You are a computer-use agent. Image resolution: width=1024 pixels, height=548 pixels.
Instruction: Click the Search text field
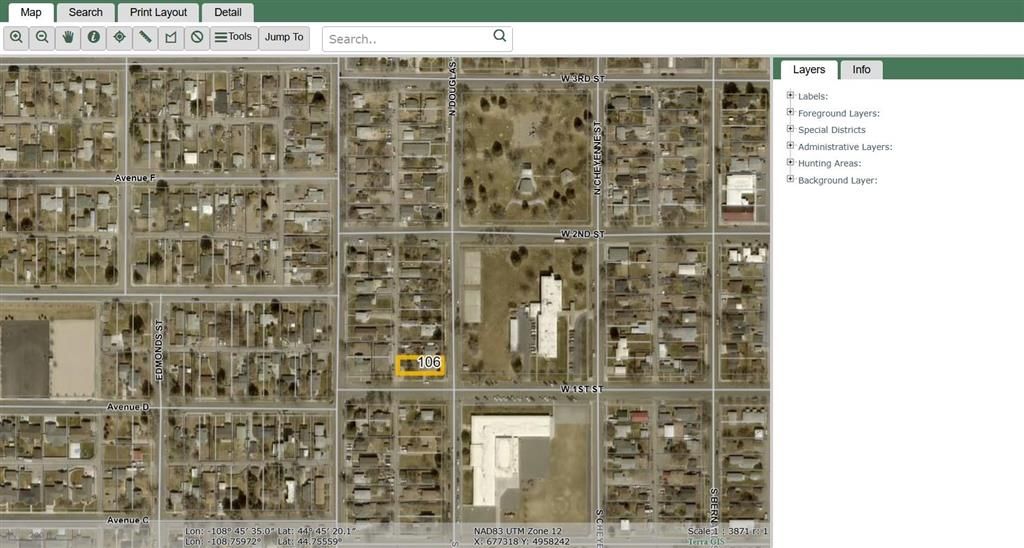point(408,39)
